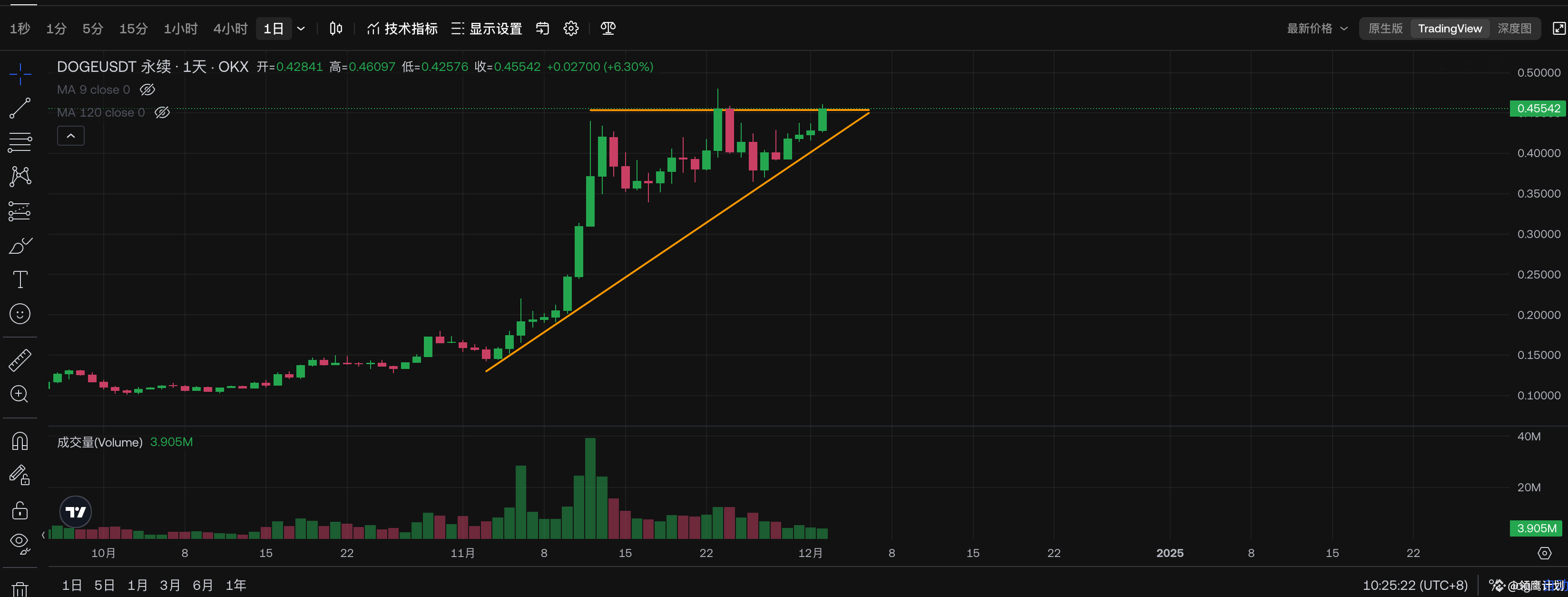Image resolution: width=1568 pixels, height=597 pixels.
Task: Select the text annotation tool
Action: (x=20, y=279)
